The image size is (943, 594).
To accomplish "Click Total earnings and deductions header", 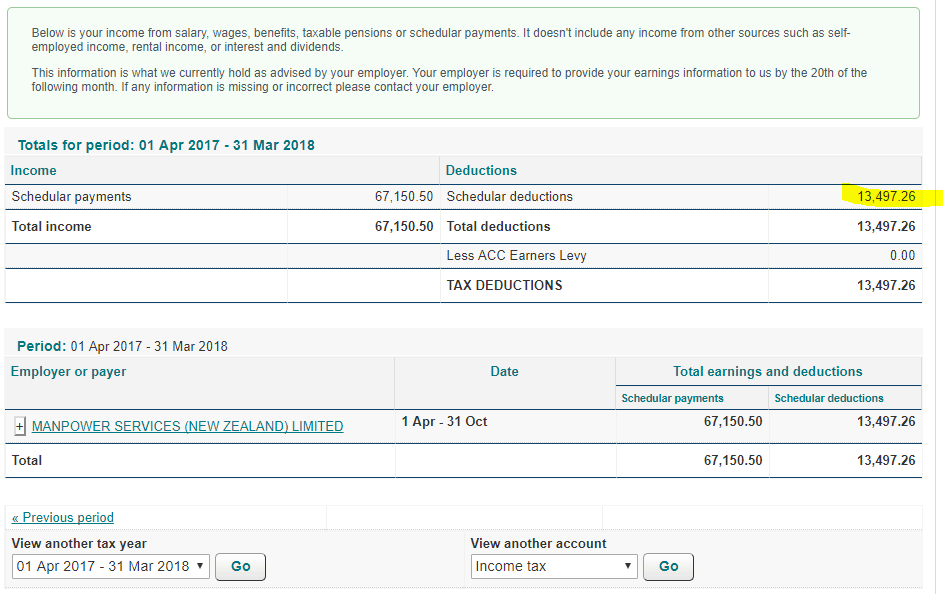I will point(767,372).
